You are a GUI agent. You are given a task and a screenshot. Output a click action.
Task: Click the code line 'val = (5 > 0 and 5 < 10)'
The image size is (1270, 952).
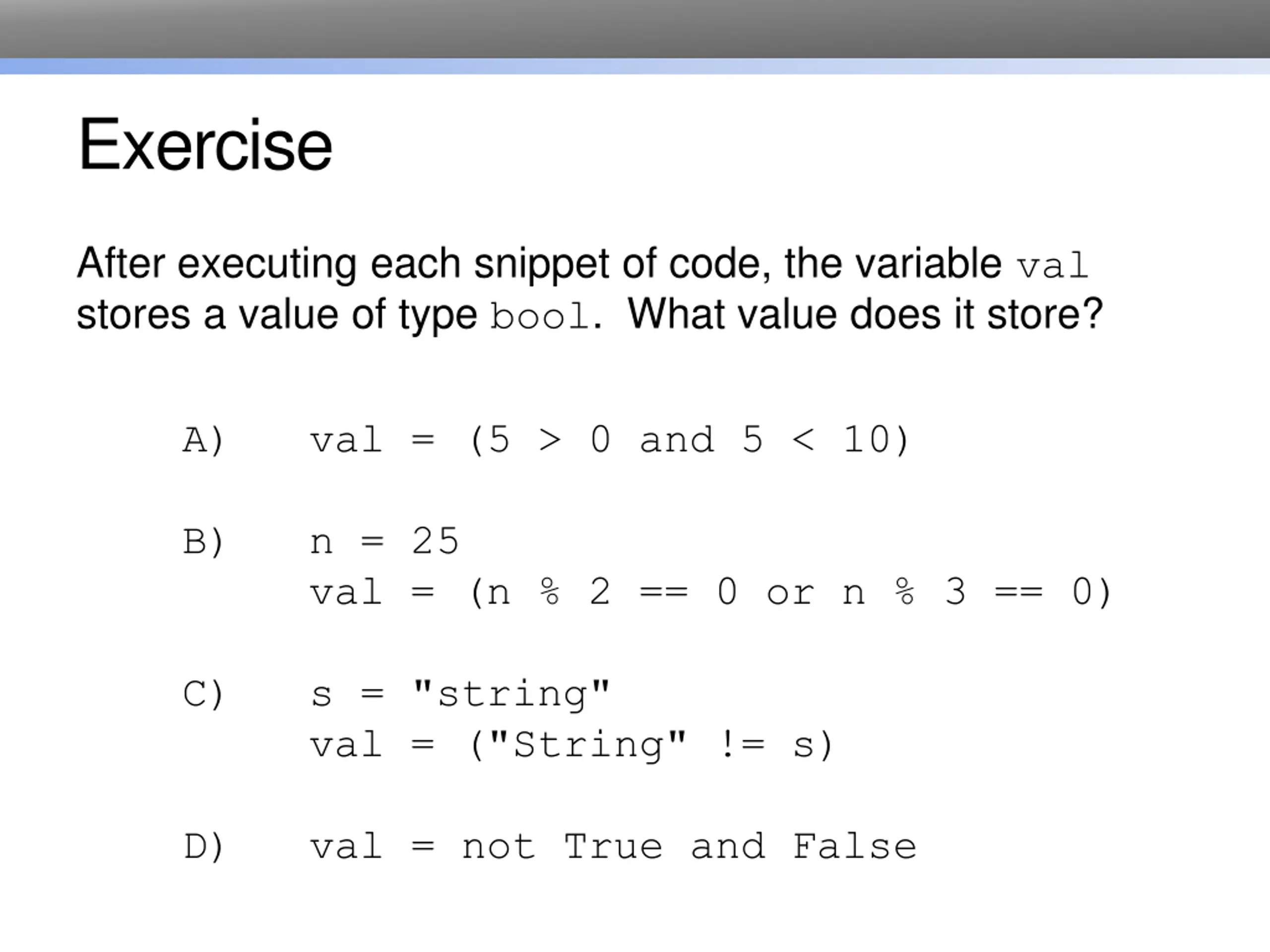(x=610, y=441)
